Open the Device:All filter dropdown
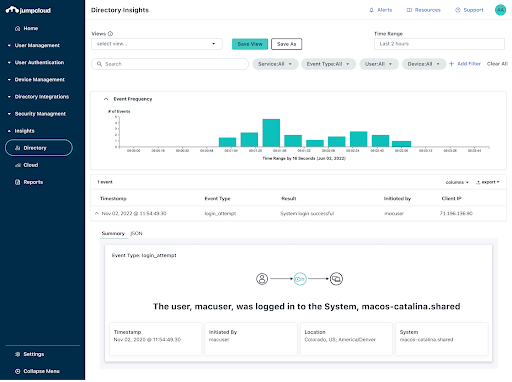Screen dimensions: 512x382 tap(424, 64)
